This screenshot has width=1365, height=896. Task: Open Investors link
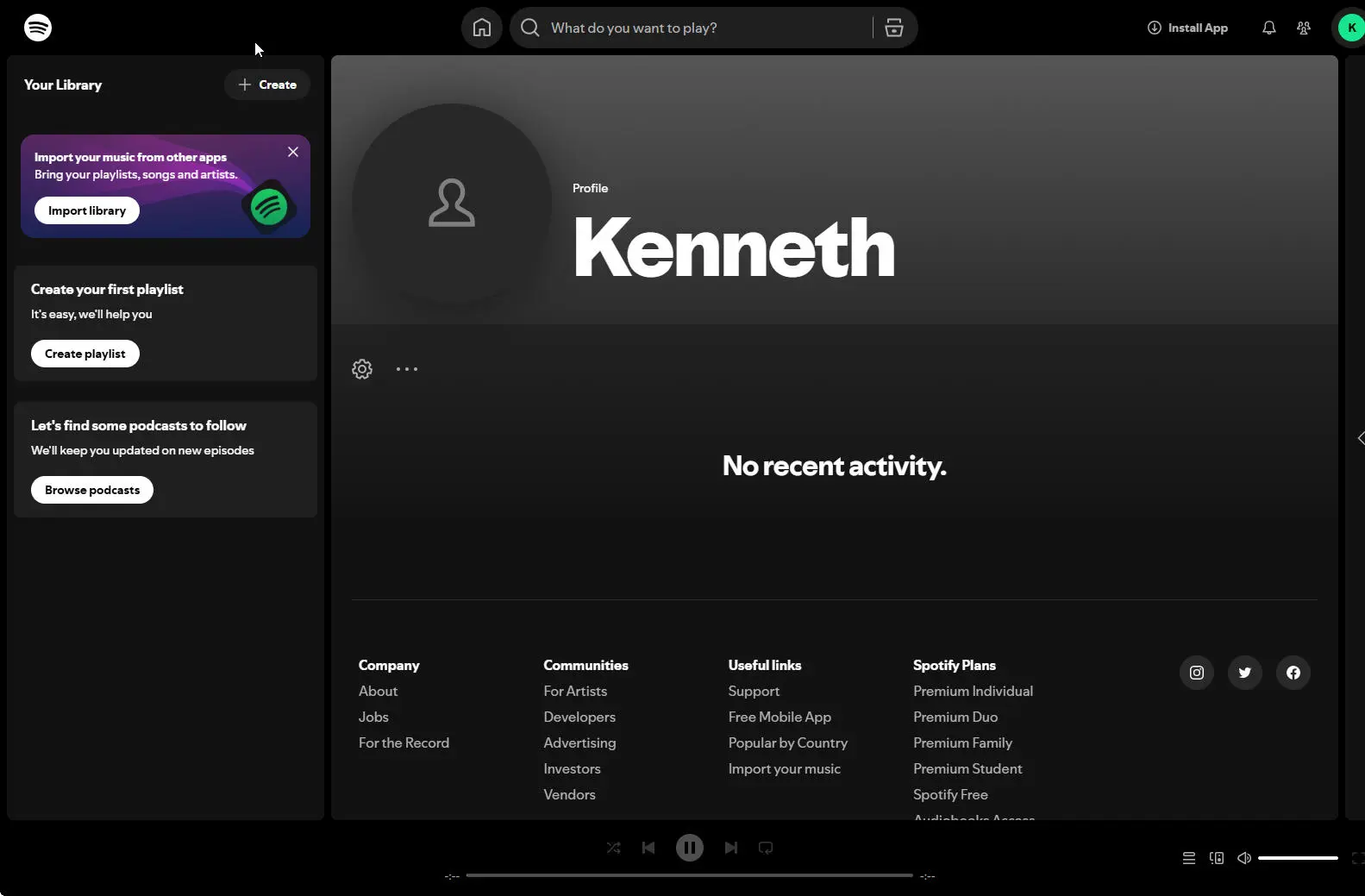[572, 769]
